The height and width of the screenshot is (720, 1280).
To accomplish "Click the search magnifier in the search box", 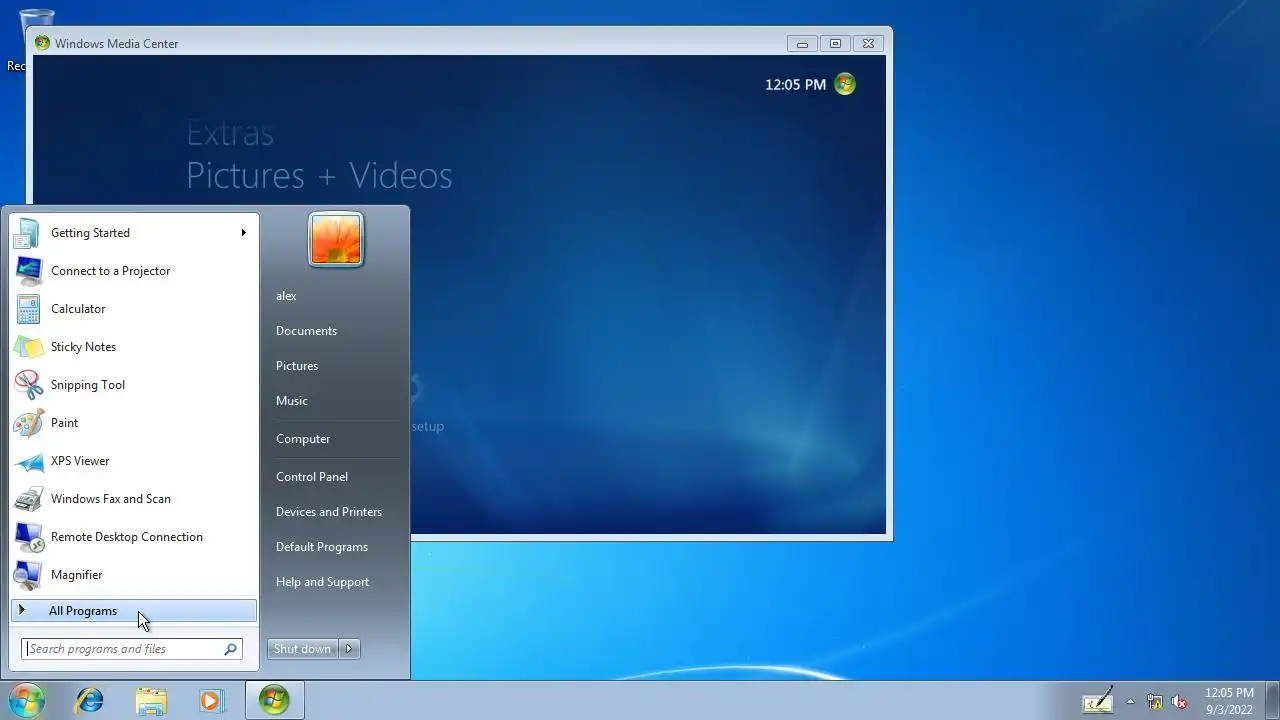I will click(231, 649).
